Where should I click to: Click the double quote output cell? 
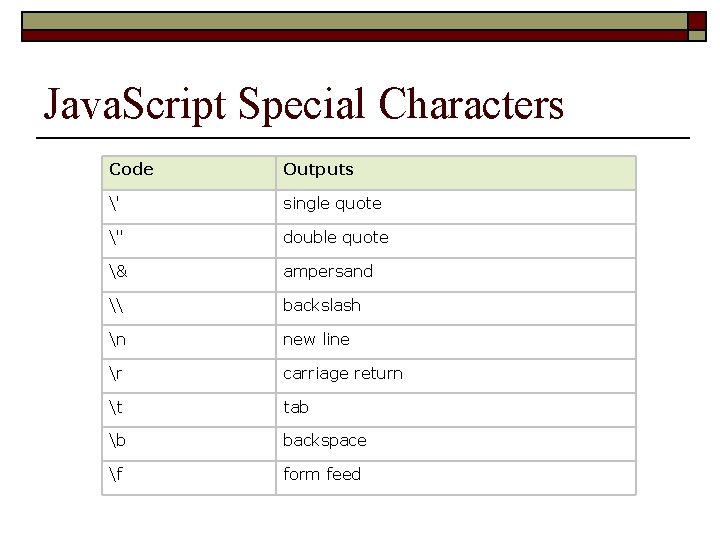335,238
